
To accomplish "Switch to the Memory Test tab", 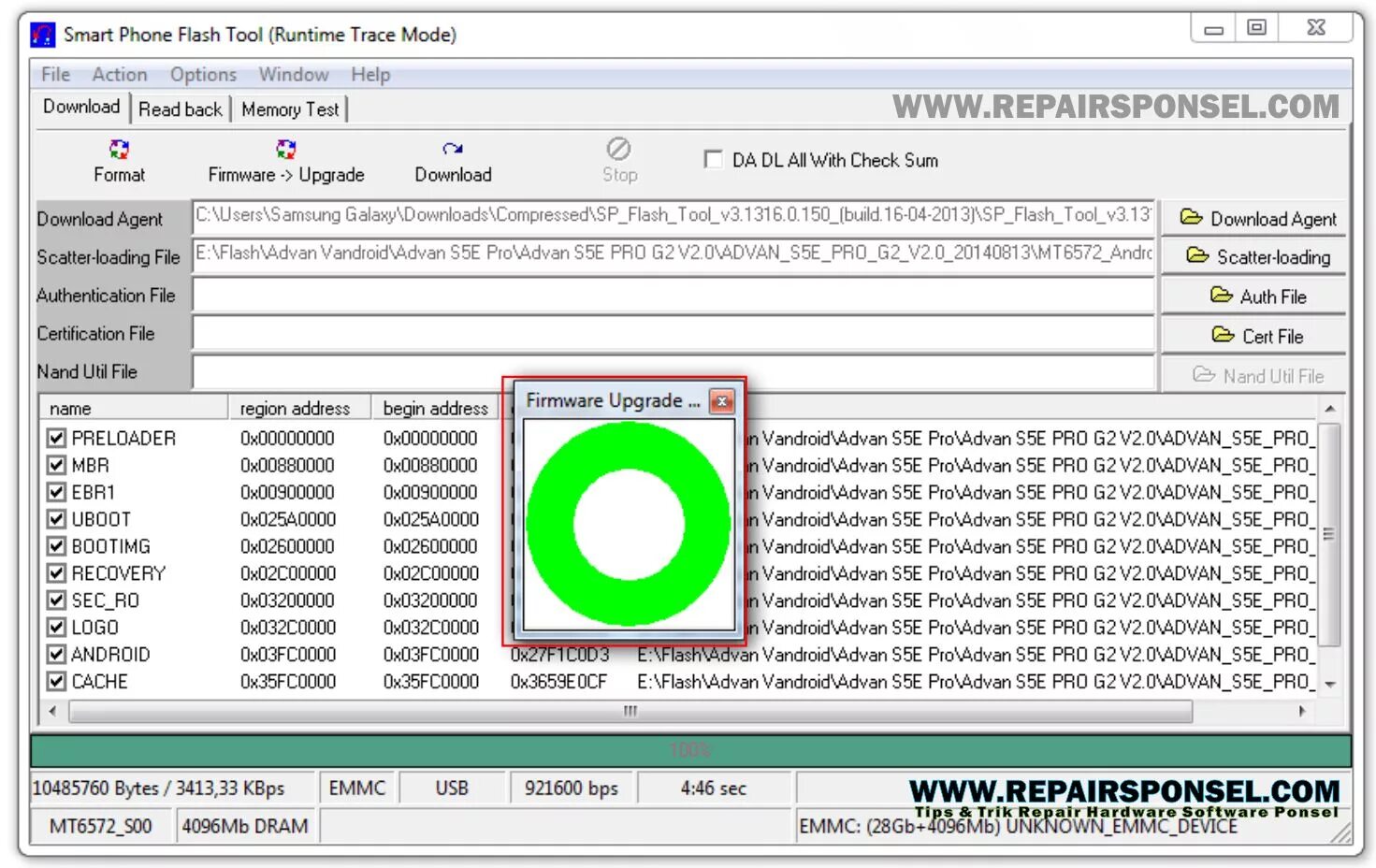I will 290,109.
